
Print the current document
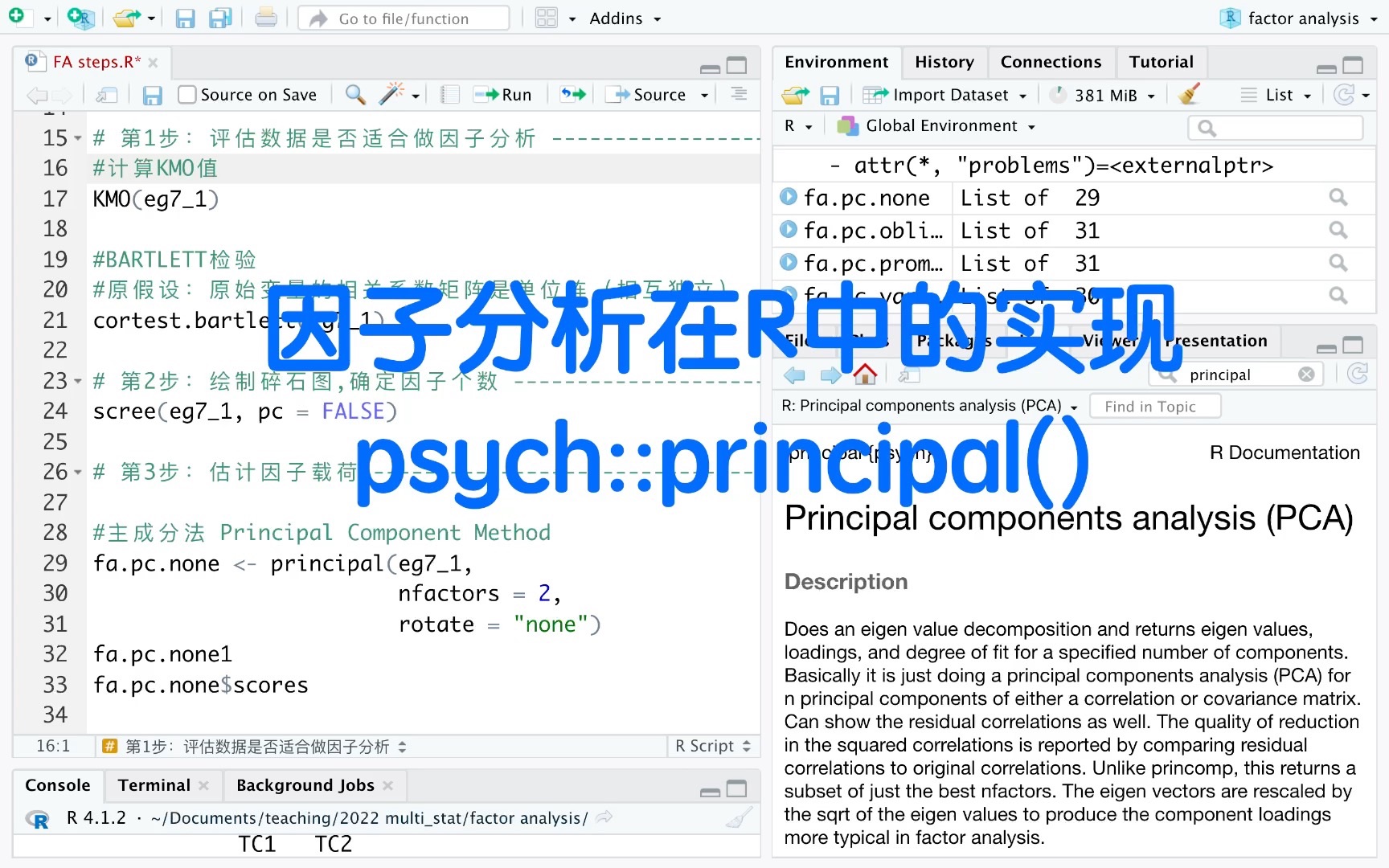click(x=266, y=18)
